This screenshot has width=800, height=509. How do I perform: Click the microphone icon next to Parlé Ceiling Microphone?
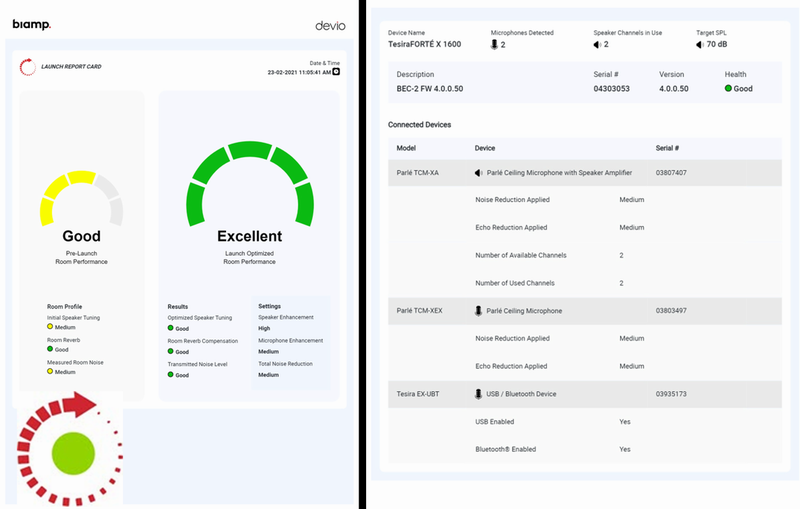pos(478,311)
